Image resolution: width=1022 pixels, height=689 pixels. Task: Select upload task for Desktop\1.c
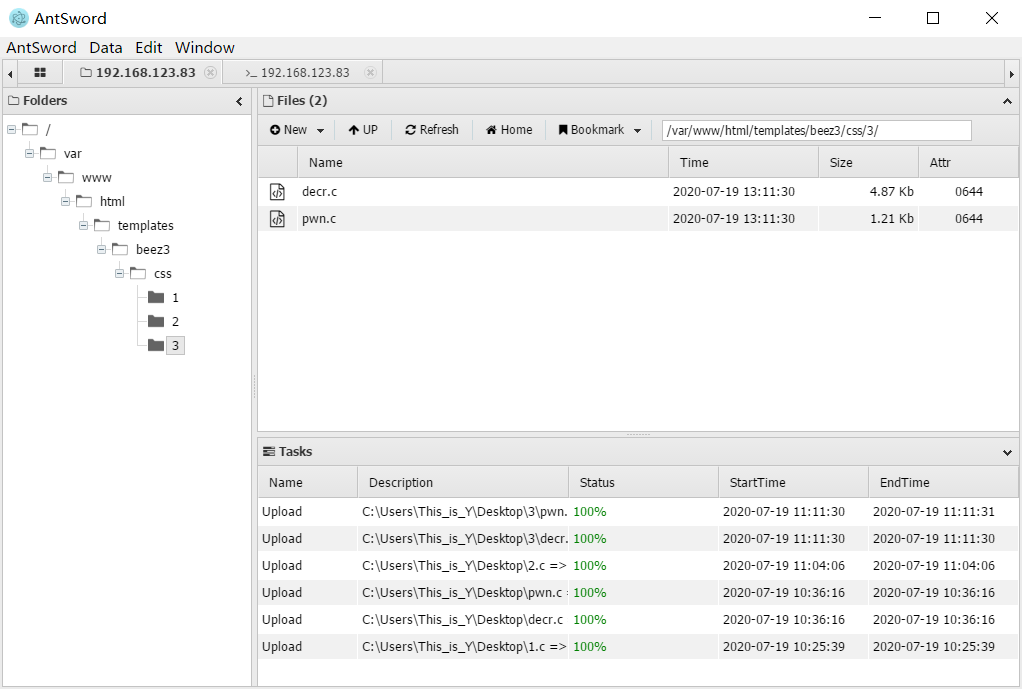tap(638, 647)
